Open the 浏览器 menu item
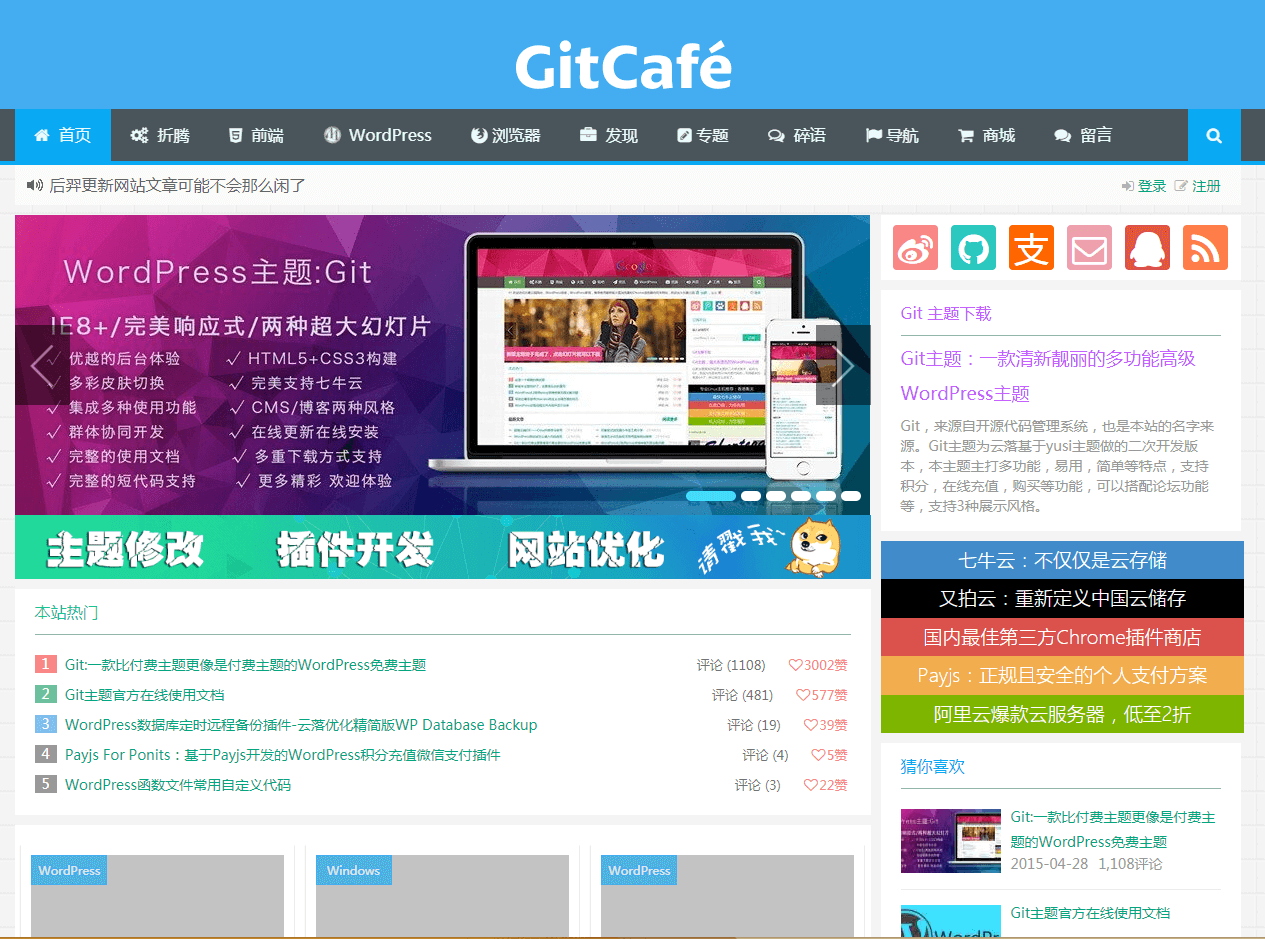Image resolution: width=1265 pixels, height=939 pixels. (506, 136)
